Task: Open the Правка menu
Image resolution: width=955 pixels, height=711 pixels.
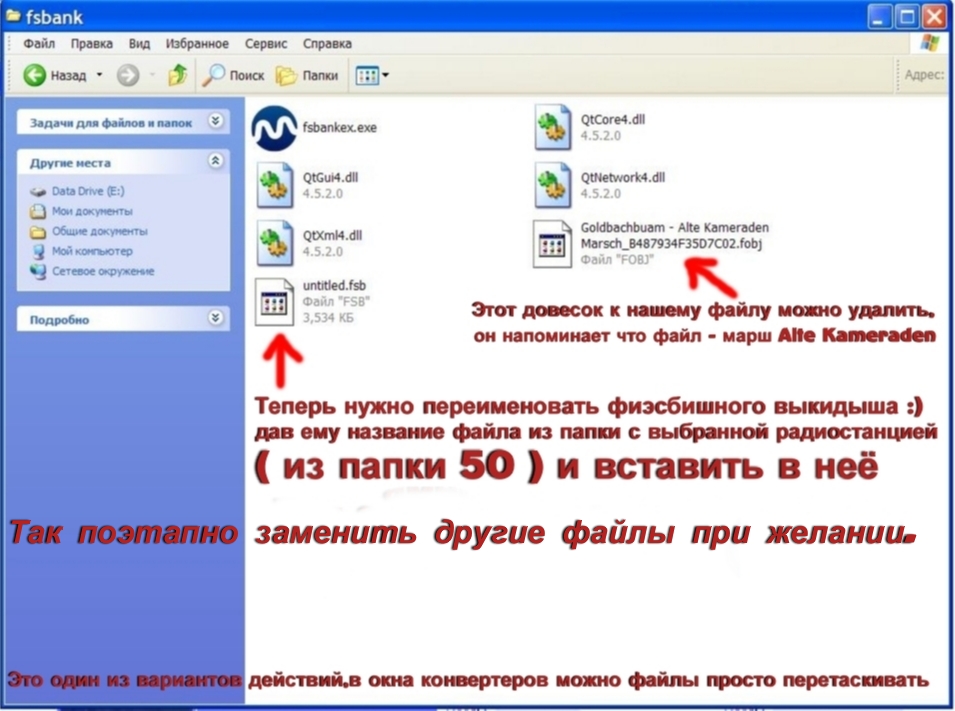Action: pos(91,44)
